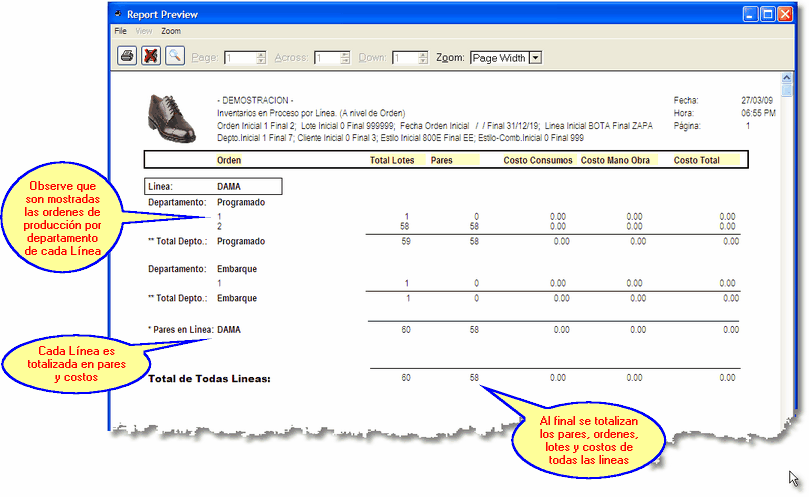Click the printer icon to print report
The image size is (809, 497).
pyautogui.click(x=128, y=57)
